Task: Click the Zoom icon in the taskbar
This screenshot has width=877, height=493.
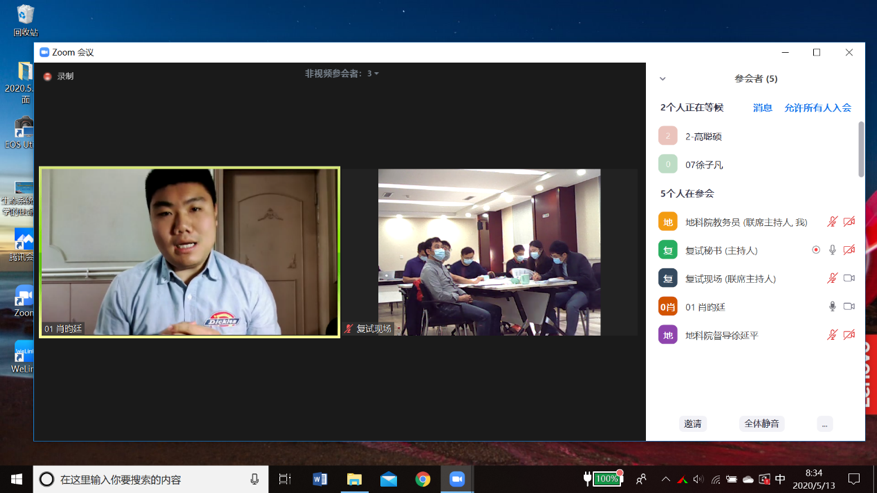Action: (457, 479)
